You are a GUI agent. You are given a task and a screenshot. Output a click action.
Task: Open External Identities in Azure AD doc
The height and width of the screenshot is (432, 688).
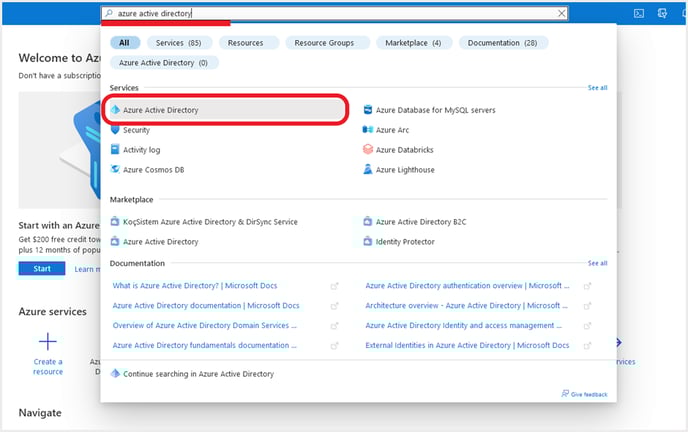click(x=467, y=345)
